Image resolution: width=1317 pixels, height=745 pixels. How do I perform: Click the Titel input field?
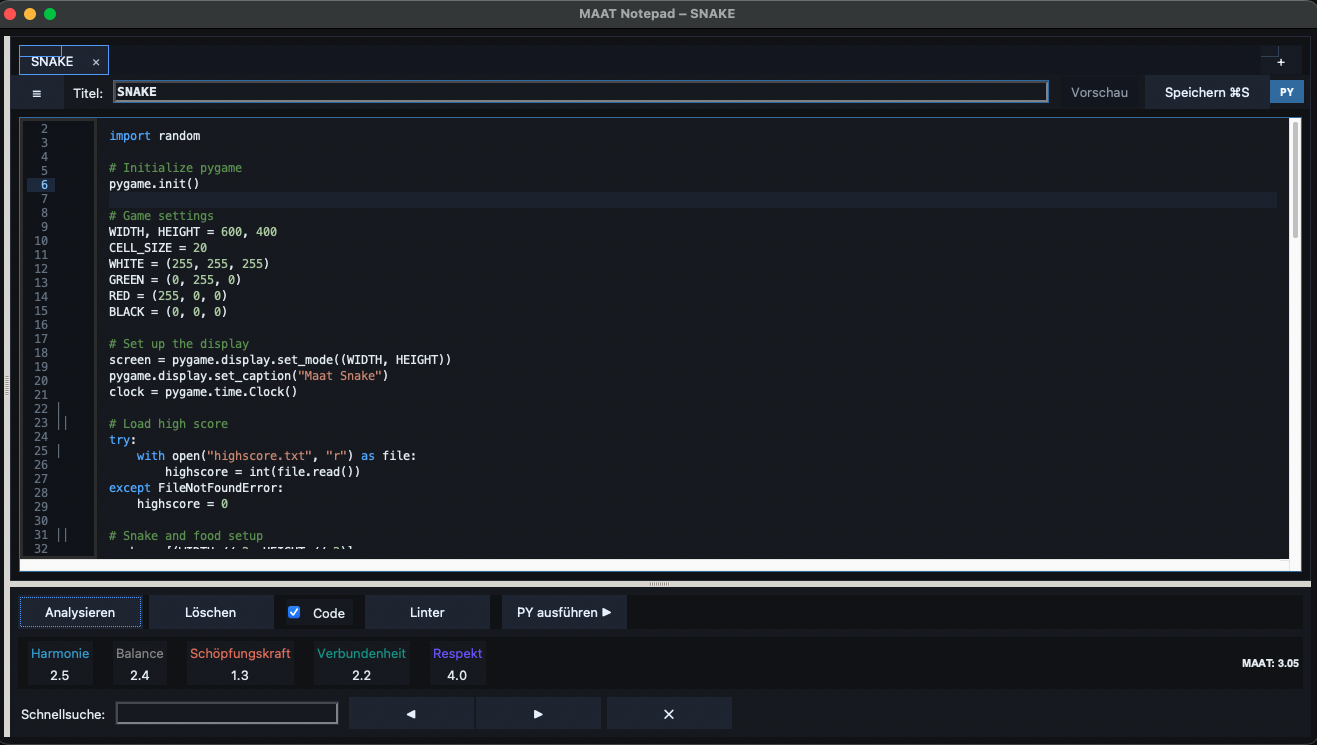point(580,92)
